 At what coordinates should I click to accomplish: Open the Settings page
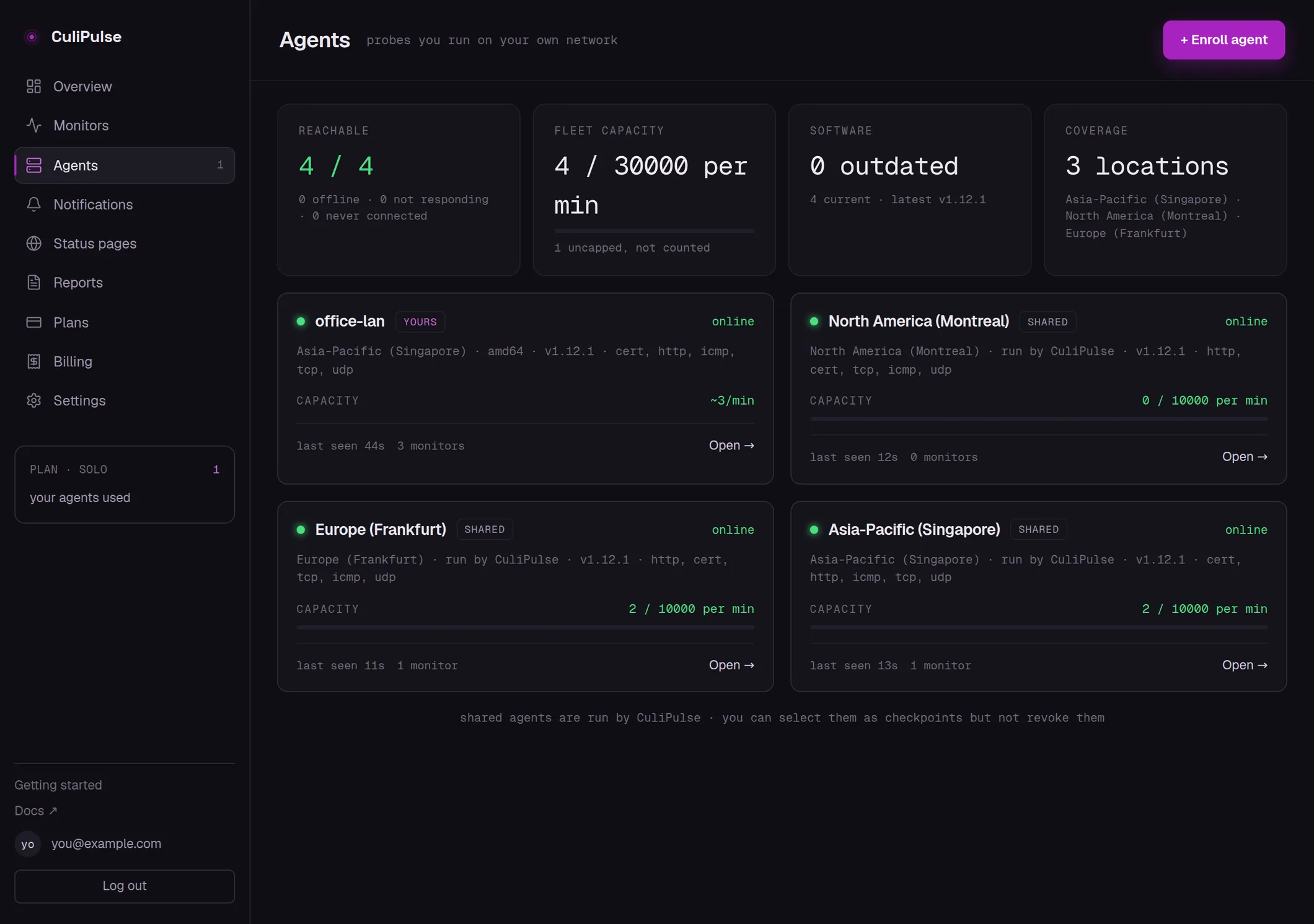pos(125,400)
